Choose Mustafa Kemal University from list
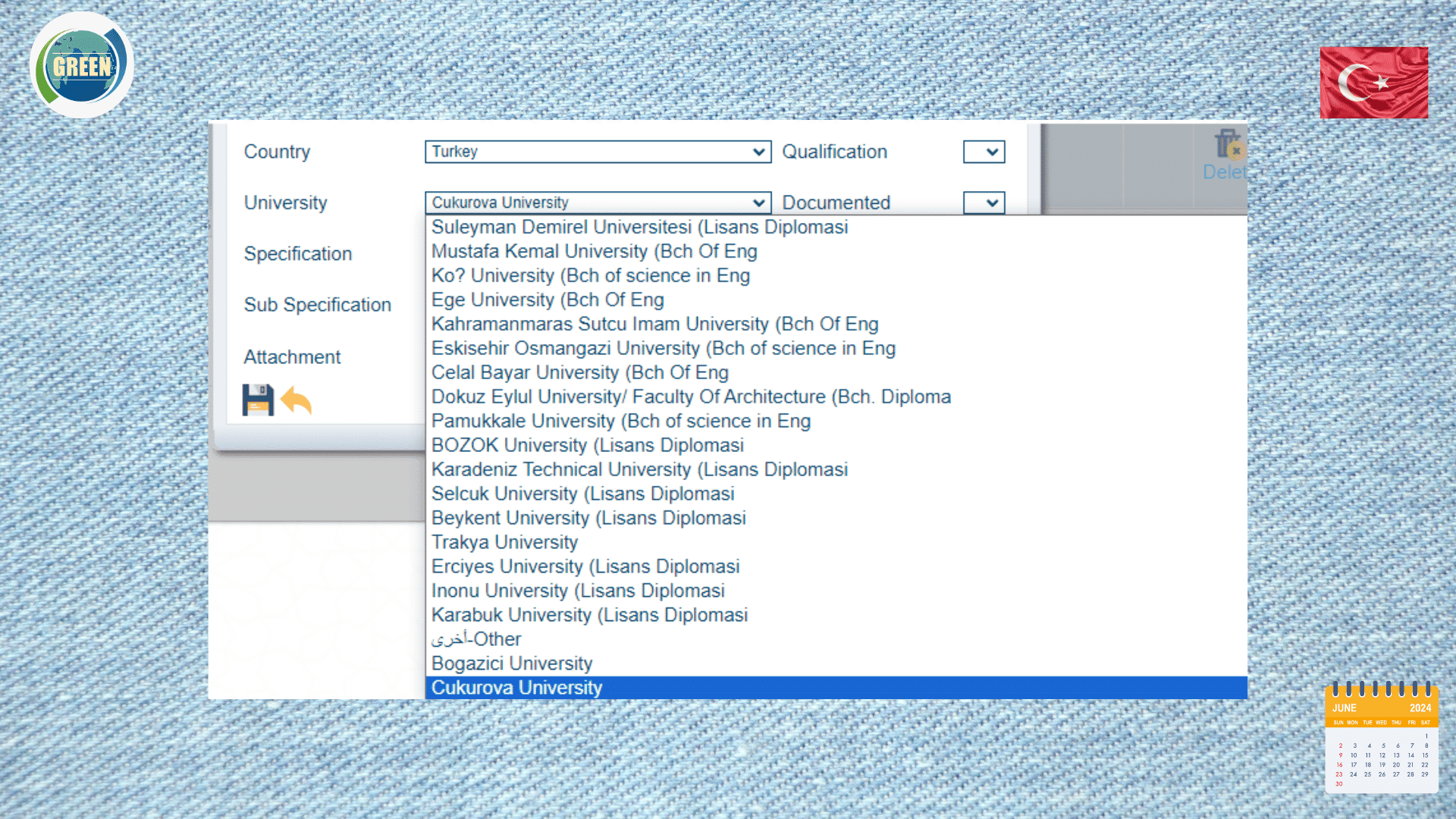Image resolution: width=1456 pixels, height=819 pixels. click(594, 252)
